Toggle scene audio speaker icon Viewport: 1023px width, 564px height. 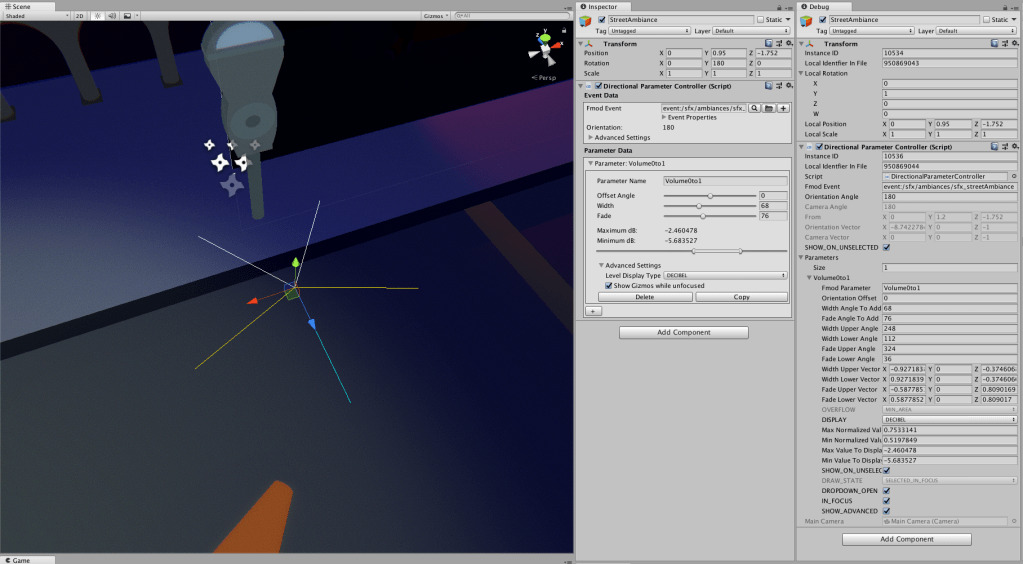[x=113, y=17]
